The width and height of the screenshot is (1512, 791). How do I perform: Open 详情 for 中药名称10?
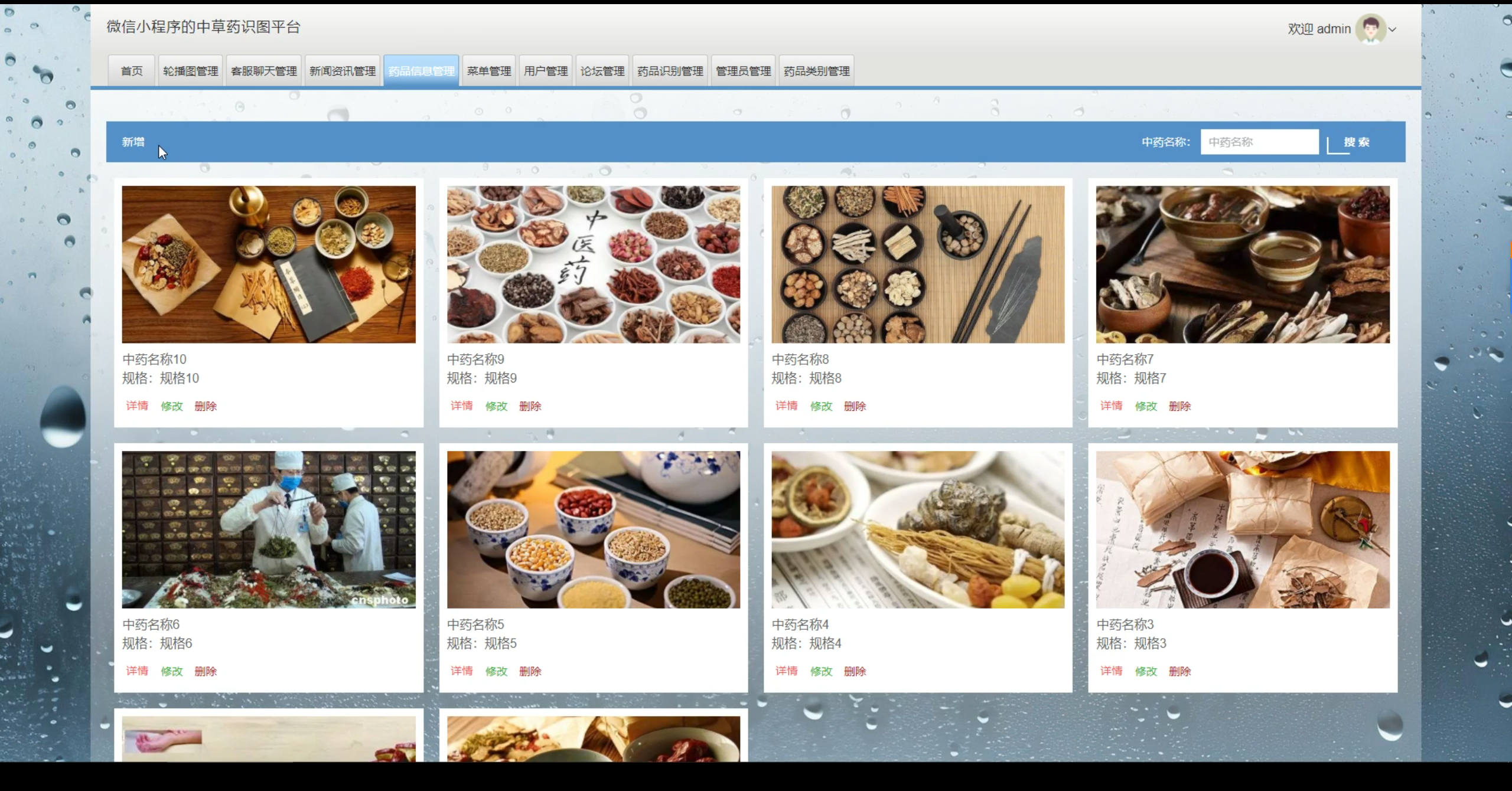pyautogui.click(x=137, y=406)
